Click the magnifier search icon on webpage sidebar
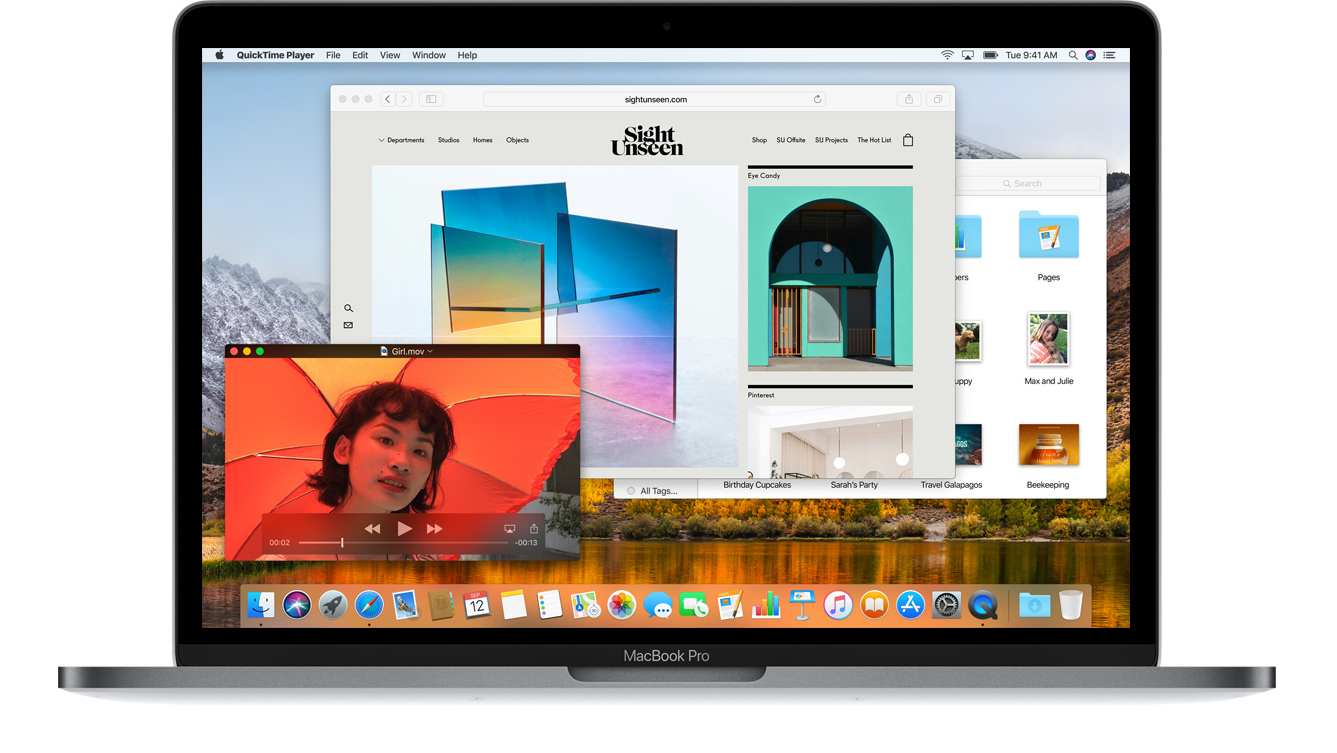 (348, 308)
